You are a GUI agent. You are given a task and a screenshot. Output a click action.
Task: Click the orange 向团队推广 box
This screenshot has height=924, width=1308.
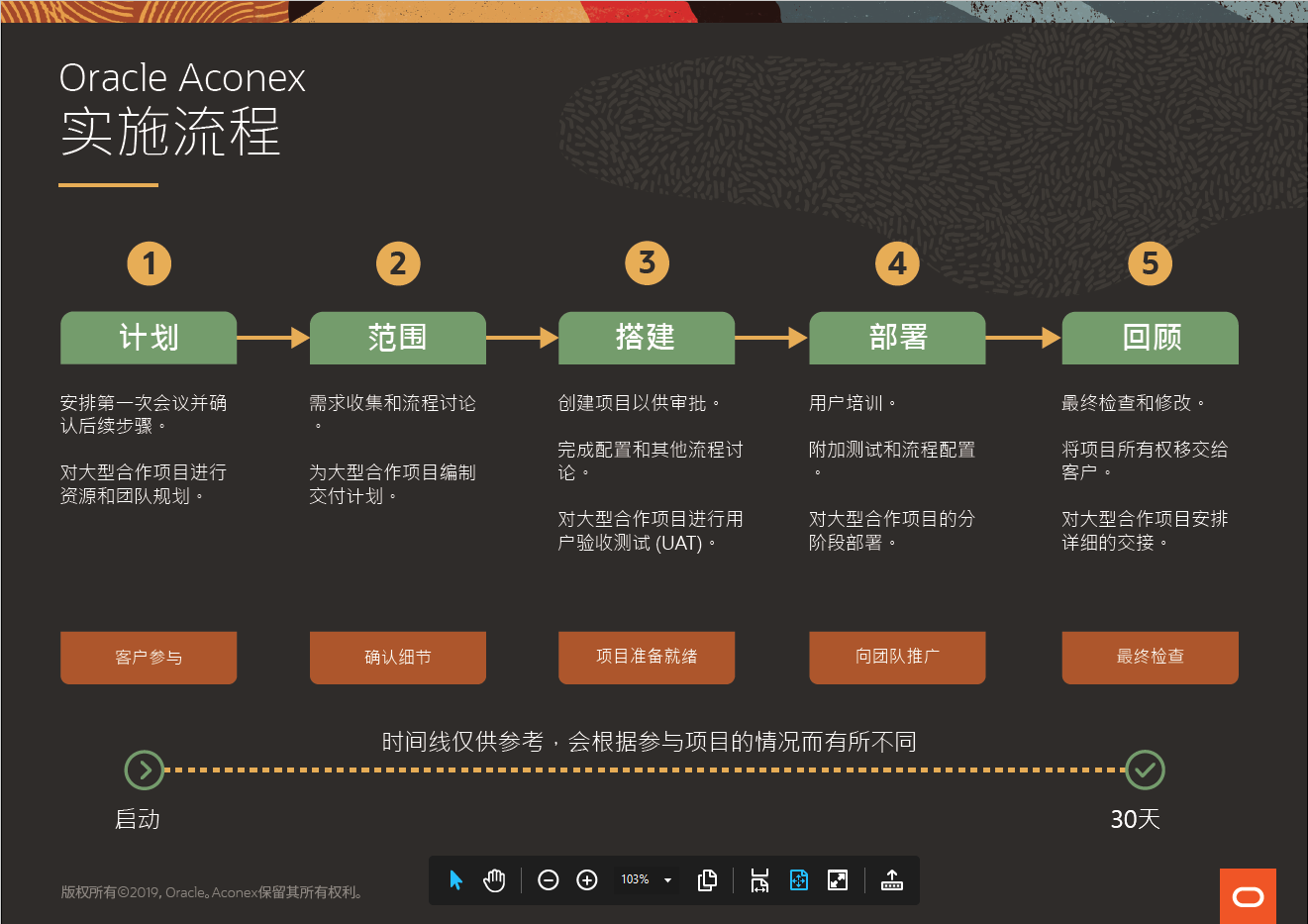tap(897, 658)
